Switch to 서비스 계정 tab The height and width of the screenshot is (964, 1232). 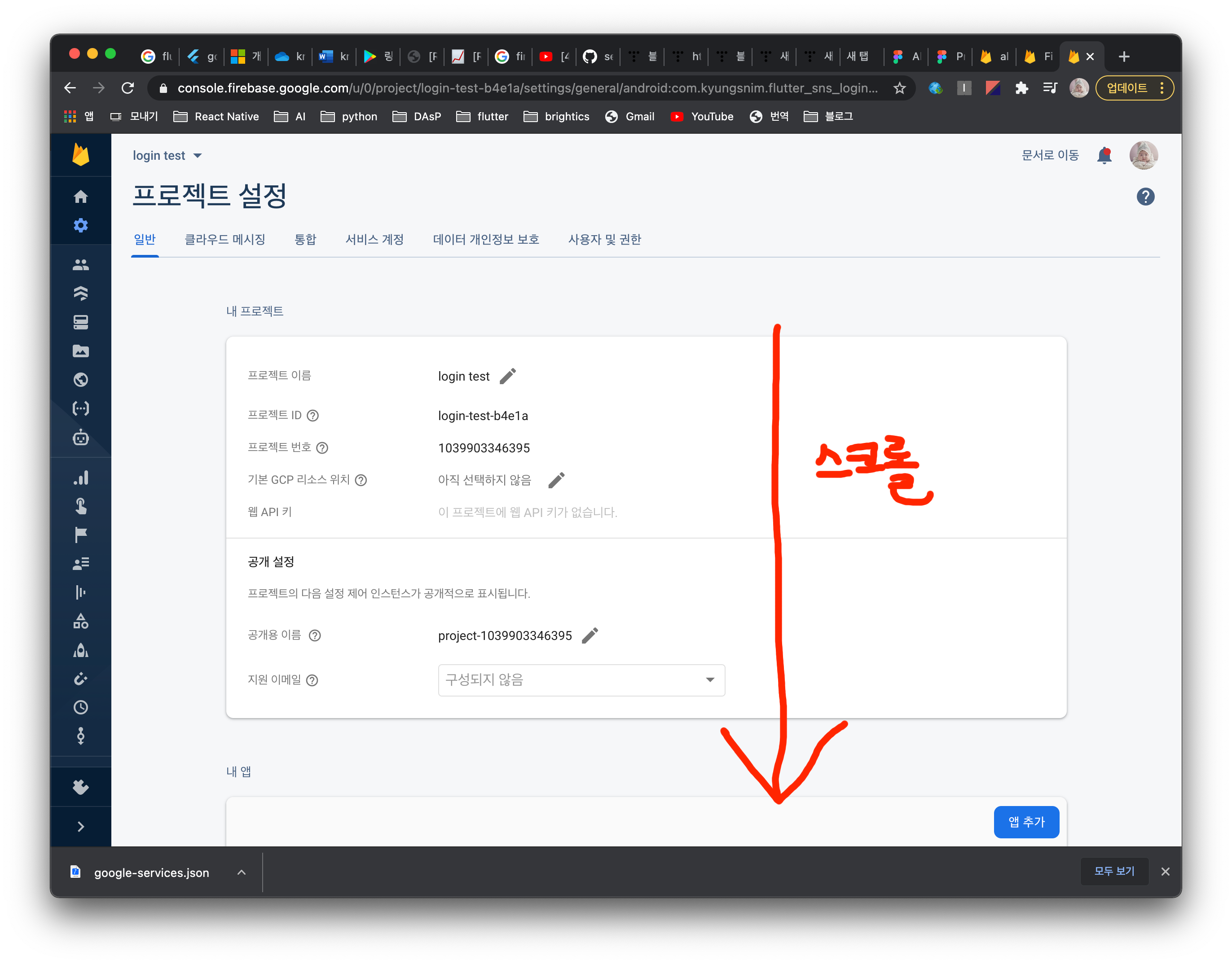tap(374, 239)
